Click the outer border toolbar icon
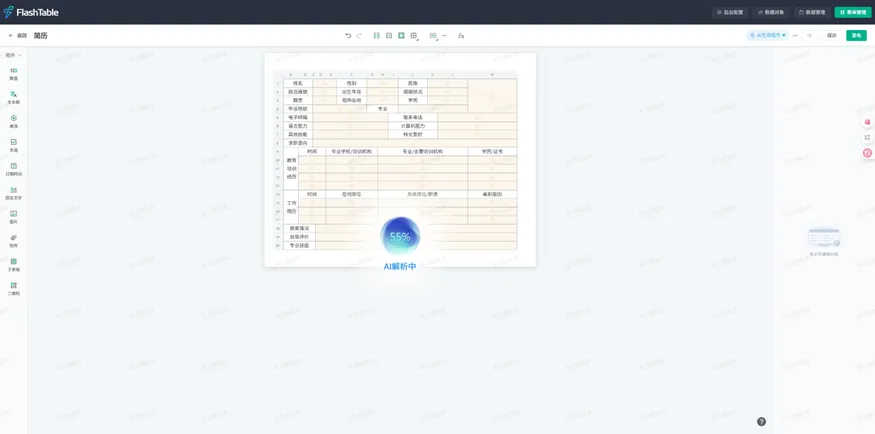 click(401, 36)
